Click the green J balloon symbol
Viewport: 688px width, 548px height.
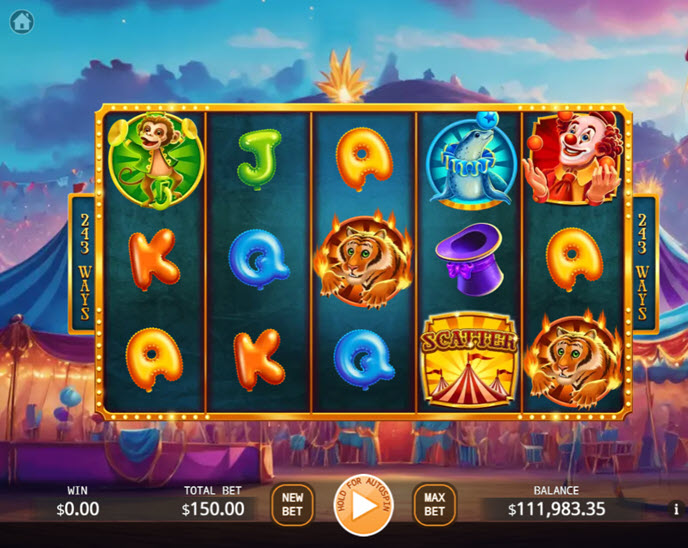tap(259, 158)
